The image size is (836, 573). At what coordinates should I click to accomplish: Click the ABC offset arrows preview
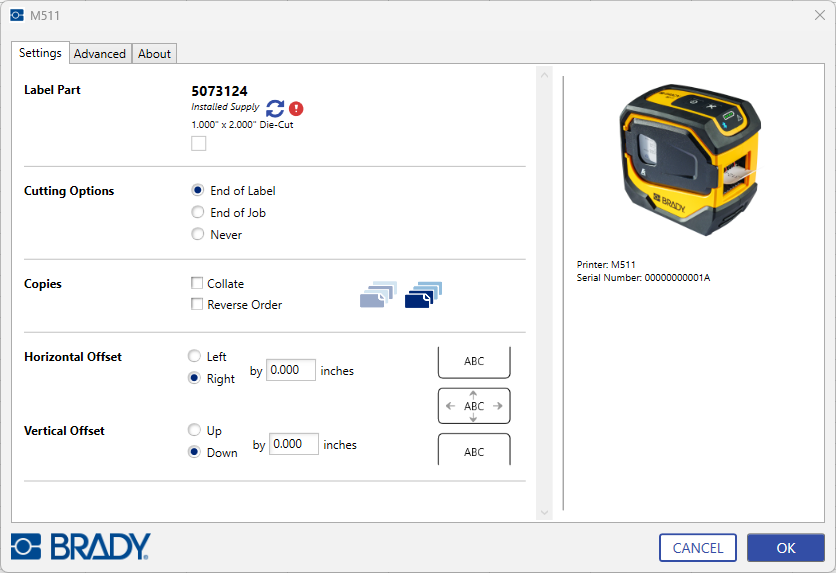point(474,406)
